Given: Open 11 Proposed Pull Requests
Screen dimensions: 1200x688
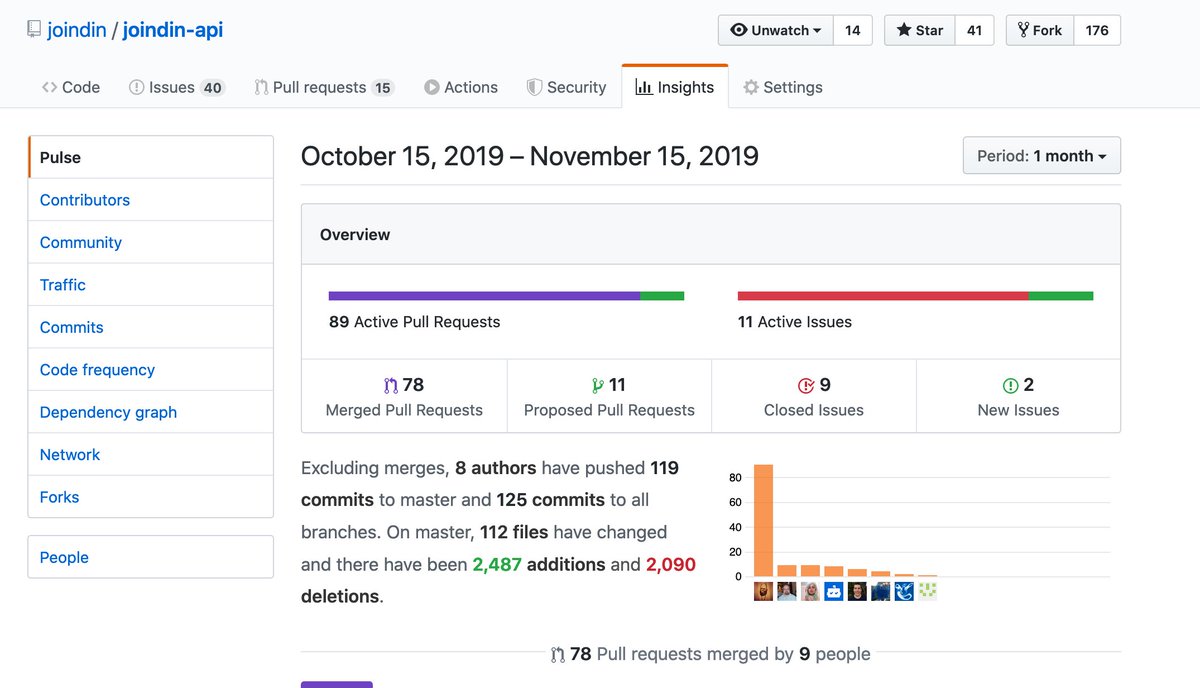Looking at the screenshot, I should pyautogui.click(x=609, y=396).
